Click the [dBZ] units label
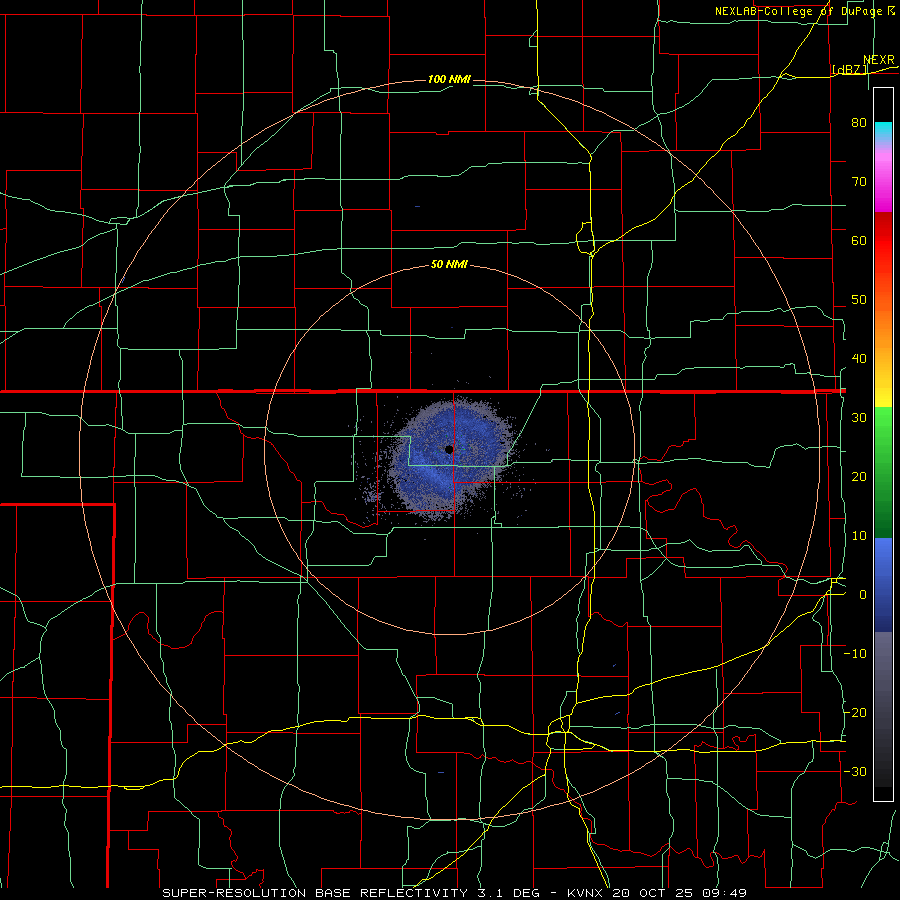 click(850, 69)
